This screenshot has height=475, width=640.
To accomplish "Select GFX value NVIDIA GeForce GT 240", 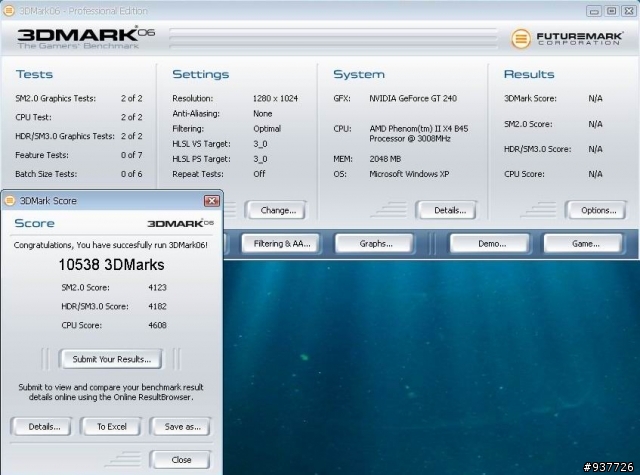I will point(413,98).
